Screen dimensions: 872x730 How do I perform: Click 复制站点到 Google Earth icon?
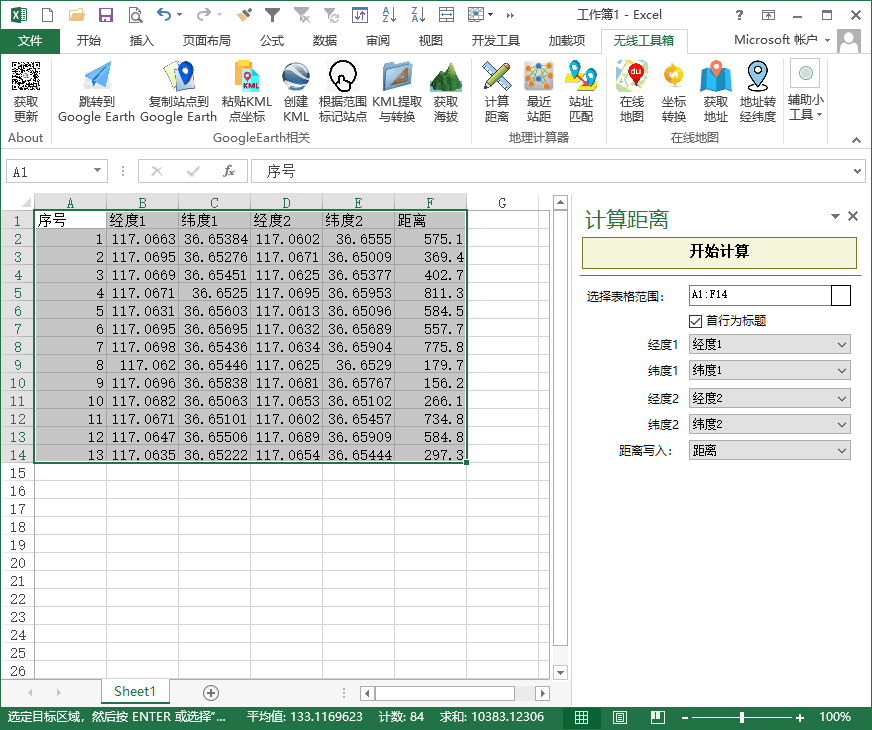[x=179, y=76]
